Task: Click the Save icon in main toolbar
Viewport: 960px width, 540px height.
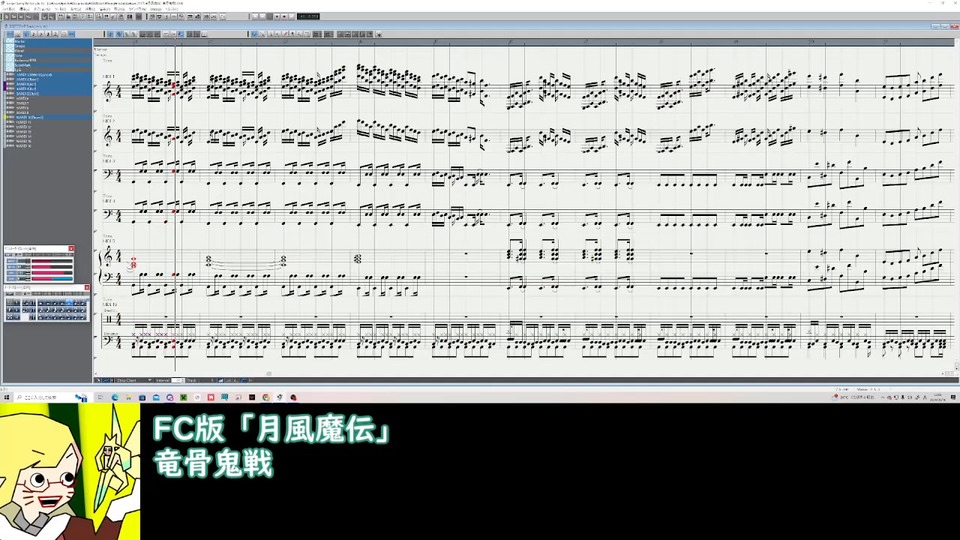Action: point(21,17)
